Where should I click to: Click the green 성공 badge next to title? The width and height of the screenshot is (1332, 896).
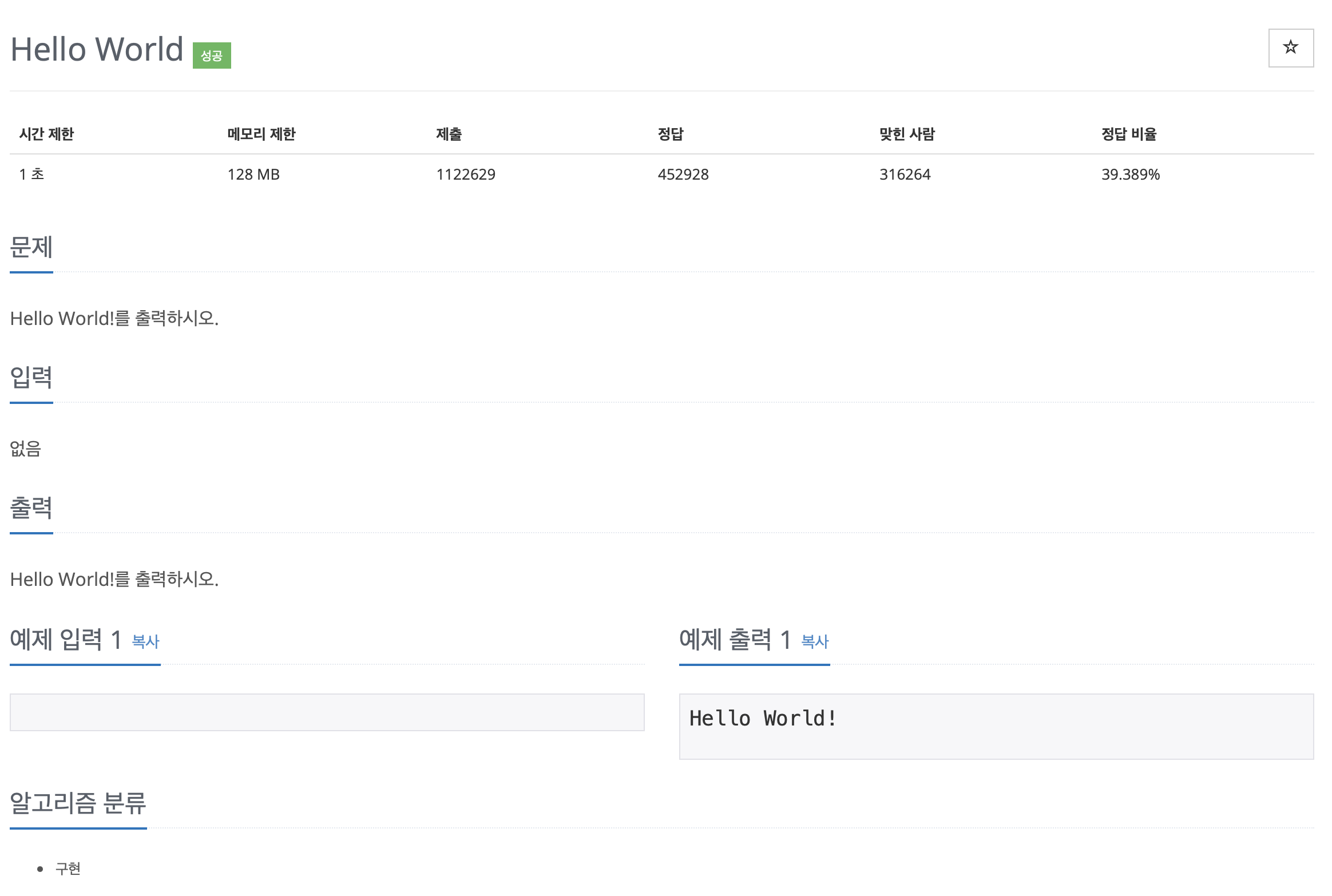212,55
